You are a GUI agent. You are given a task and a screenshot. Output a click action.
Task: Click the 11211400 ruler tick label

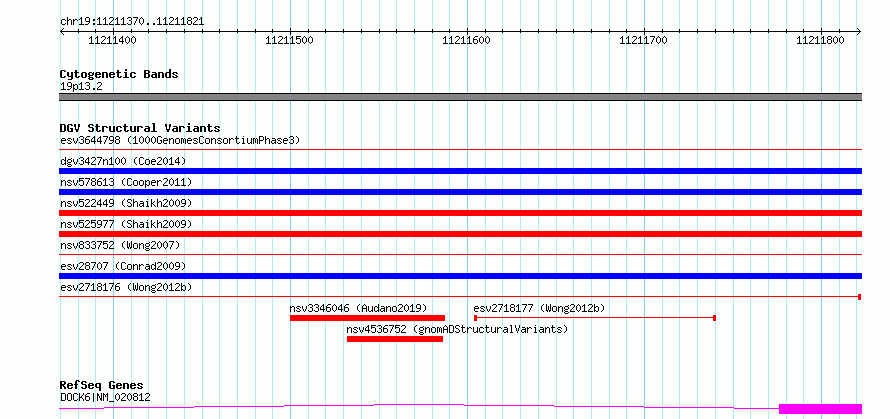click(112, 40)
